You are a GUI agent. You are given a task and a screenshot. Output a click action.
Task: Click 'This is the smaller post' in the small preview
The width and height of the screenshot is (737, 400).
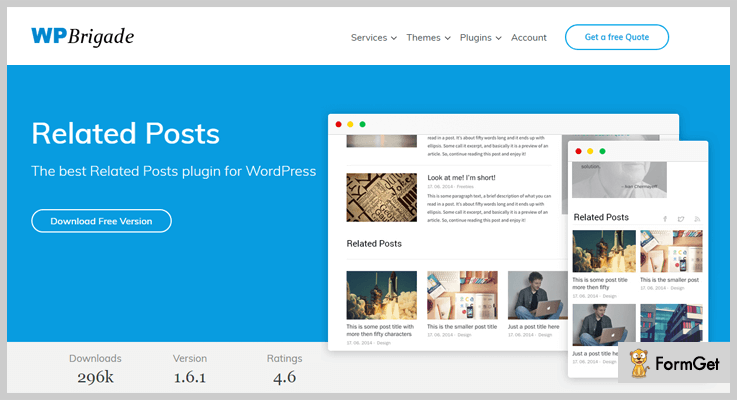(669, 280)
